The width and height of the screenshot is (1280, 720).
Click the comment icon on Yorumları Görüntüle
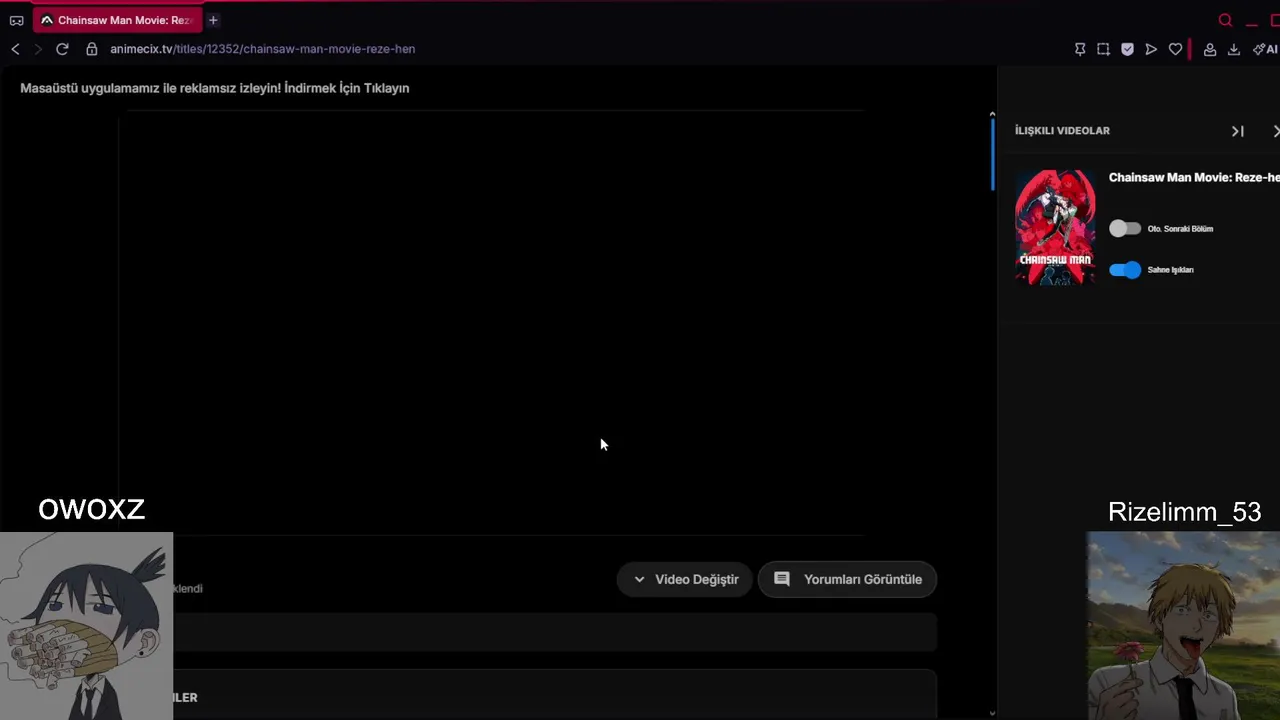[x=782, y=579]
